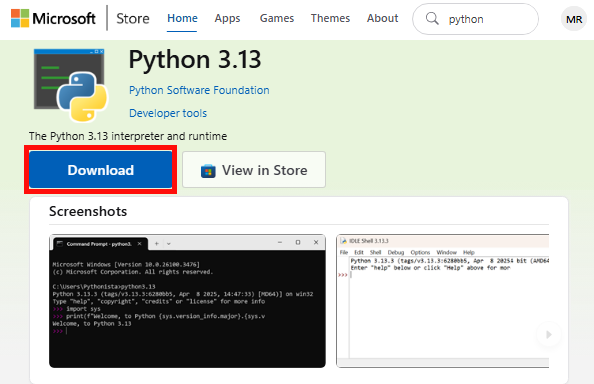Click the View in Store button
594x384 pixels.
coord(254,170)
